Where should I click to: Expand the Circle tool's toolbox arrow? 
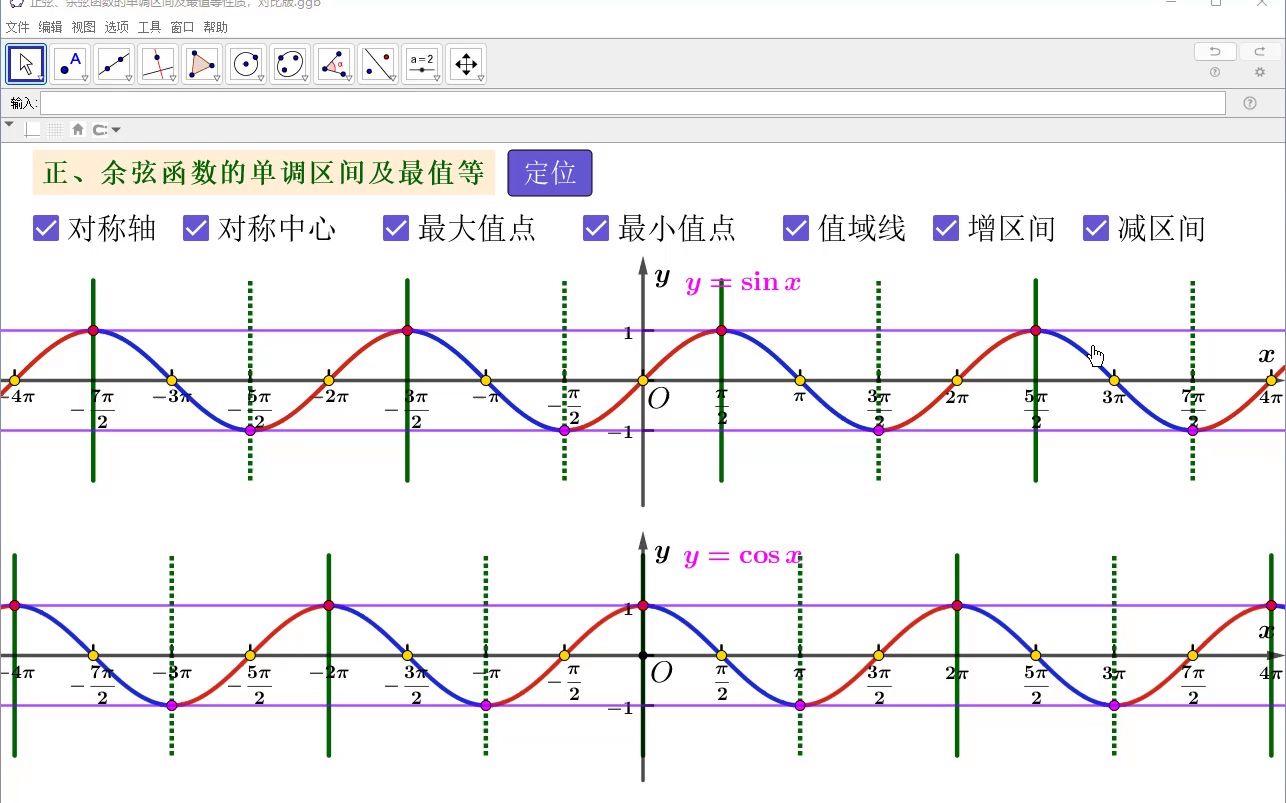pos(261,78)
